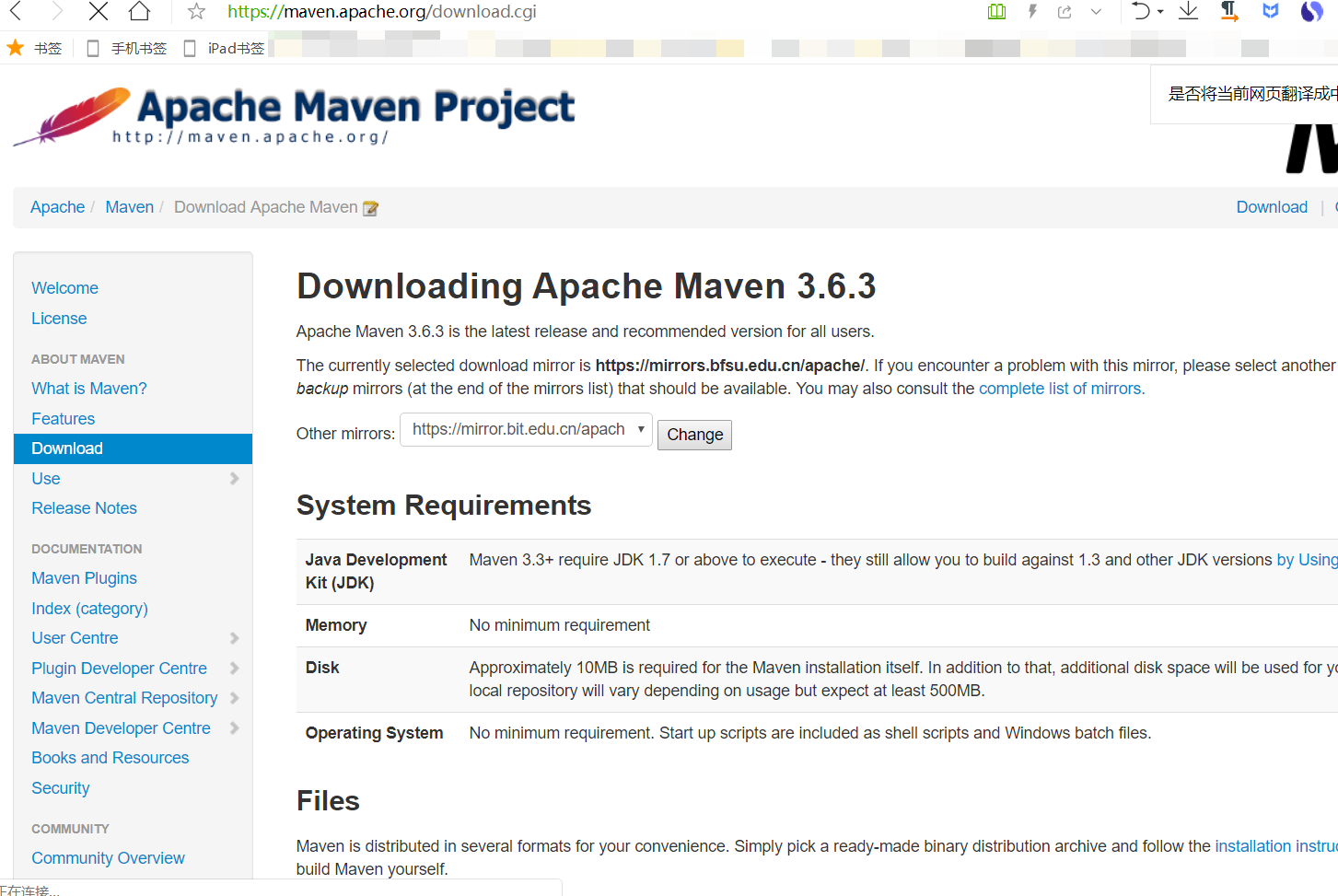Click the share page icon
This screenshot has height=896, width=1338.
(x=1065, y=12)
